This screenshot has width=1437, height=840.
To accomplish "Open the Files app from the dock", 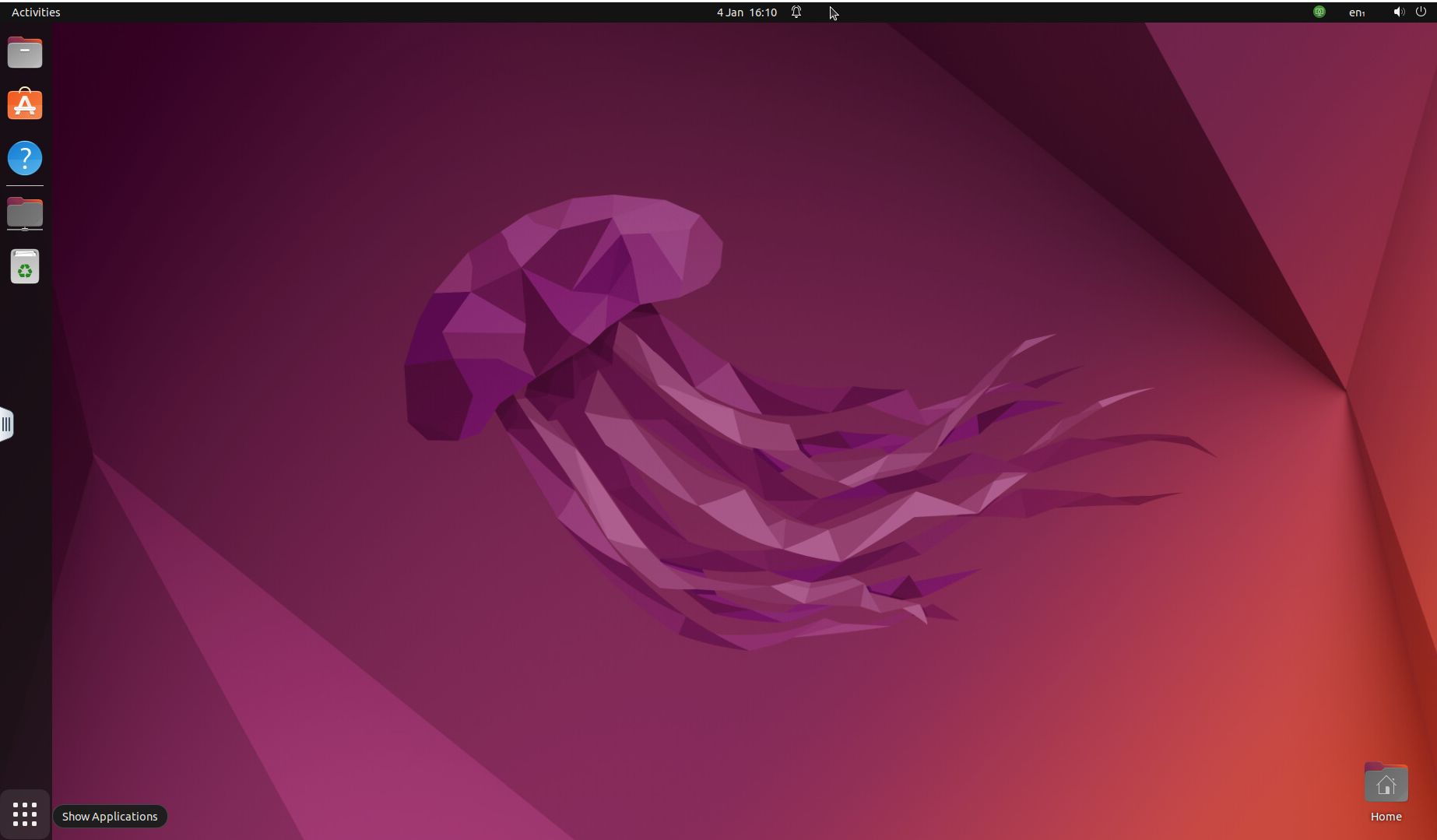I will point(25,53).
